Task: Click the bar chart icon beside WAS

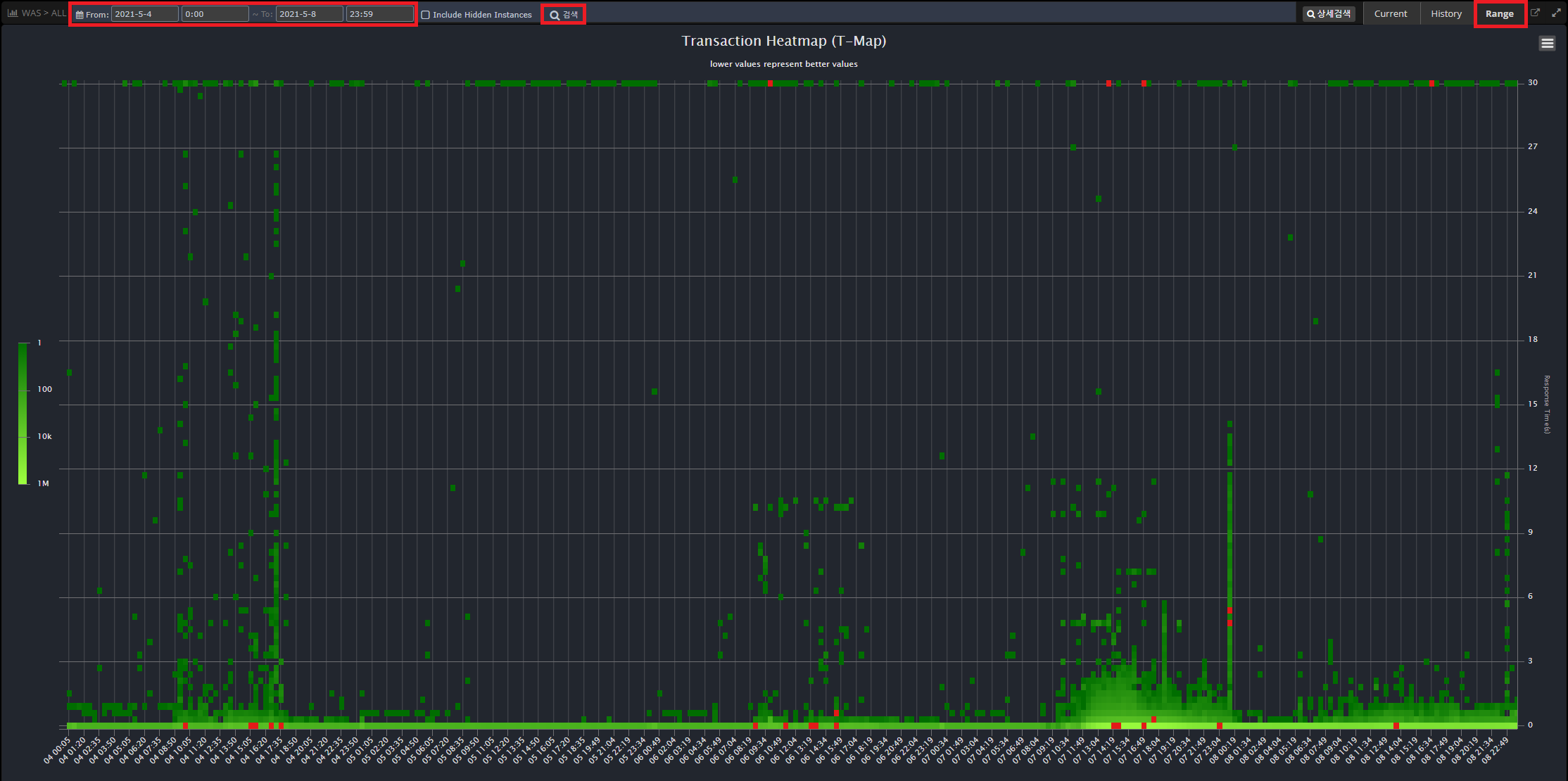Action: tap(13, 13)
